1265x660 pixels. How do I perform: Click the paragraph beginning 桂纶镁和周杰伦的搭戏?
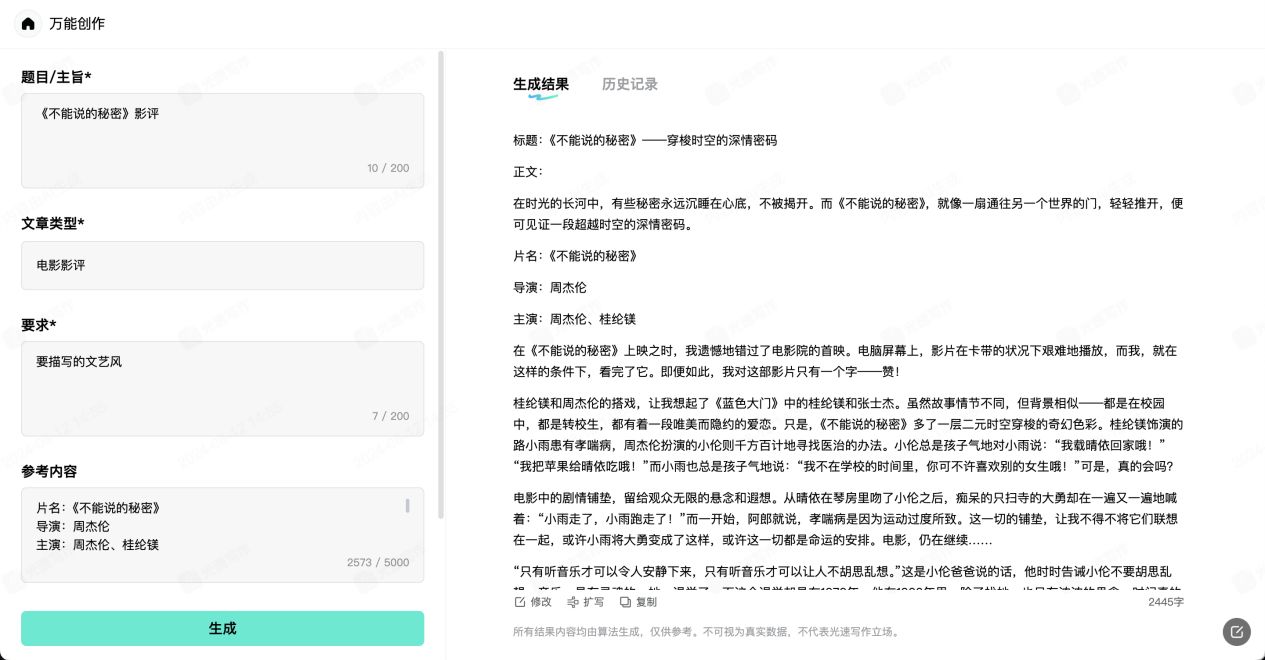pyautogui.click(x=848, y=436)
